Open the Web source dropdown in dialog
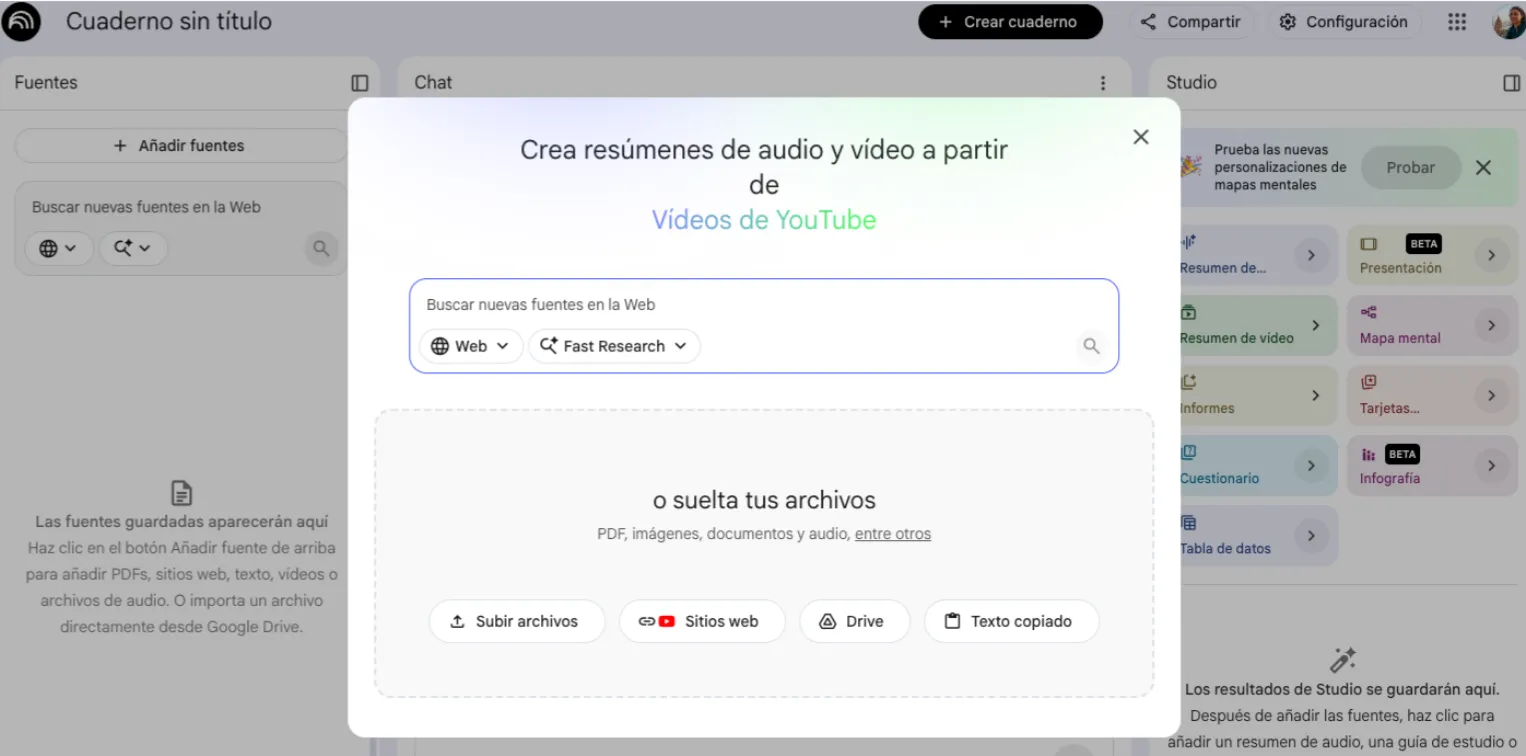1526x756 pixels. click(x=470, y=346)
